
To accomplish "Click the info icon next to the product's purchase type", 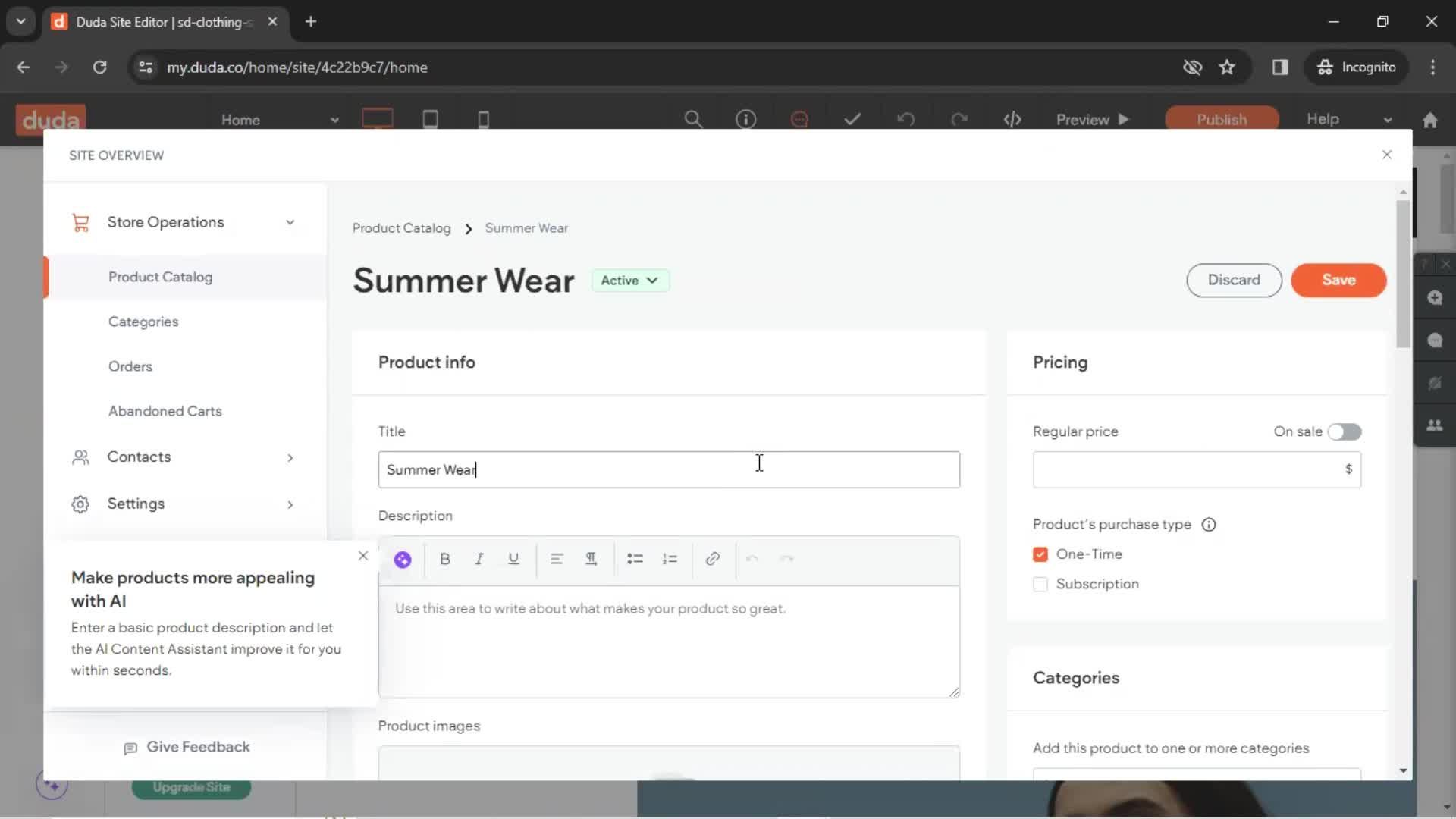I will click(1209, 525).
